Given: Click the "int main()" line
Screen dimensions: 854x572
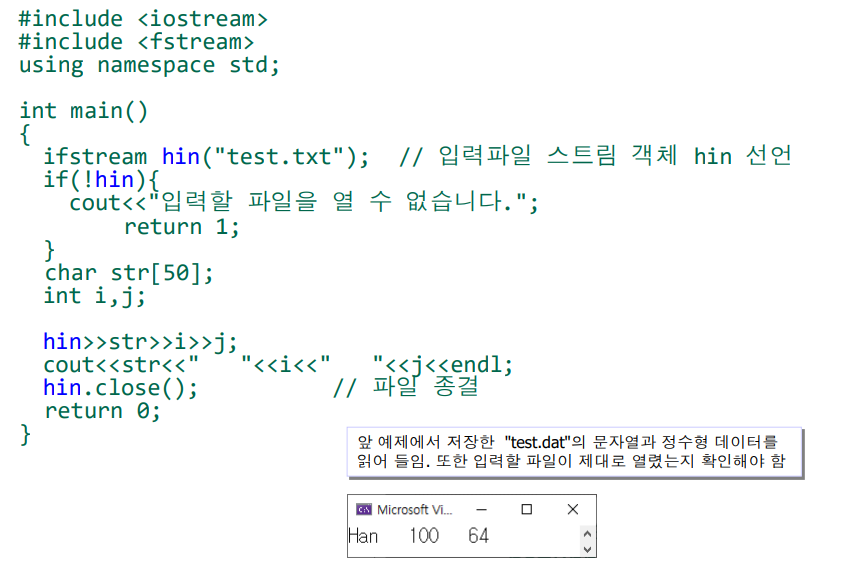Looking at the screenshot, I should click(x=83, y=111).
